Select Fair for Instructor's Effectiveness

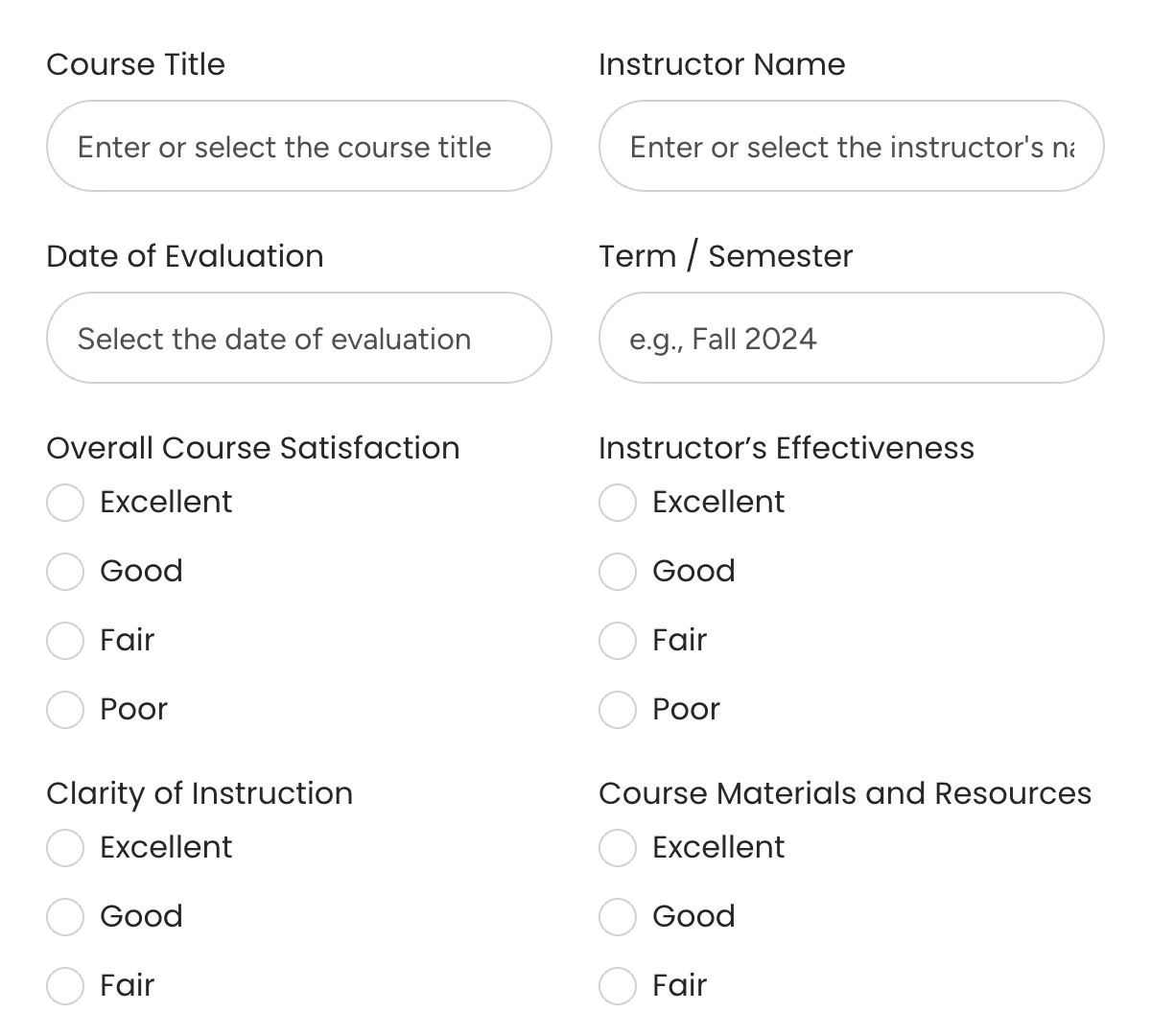point(617,640)
